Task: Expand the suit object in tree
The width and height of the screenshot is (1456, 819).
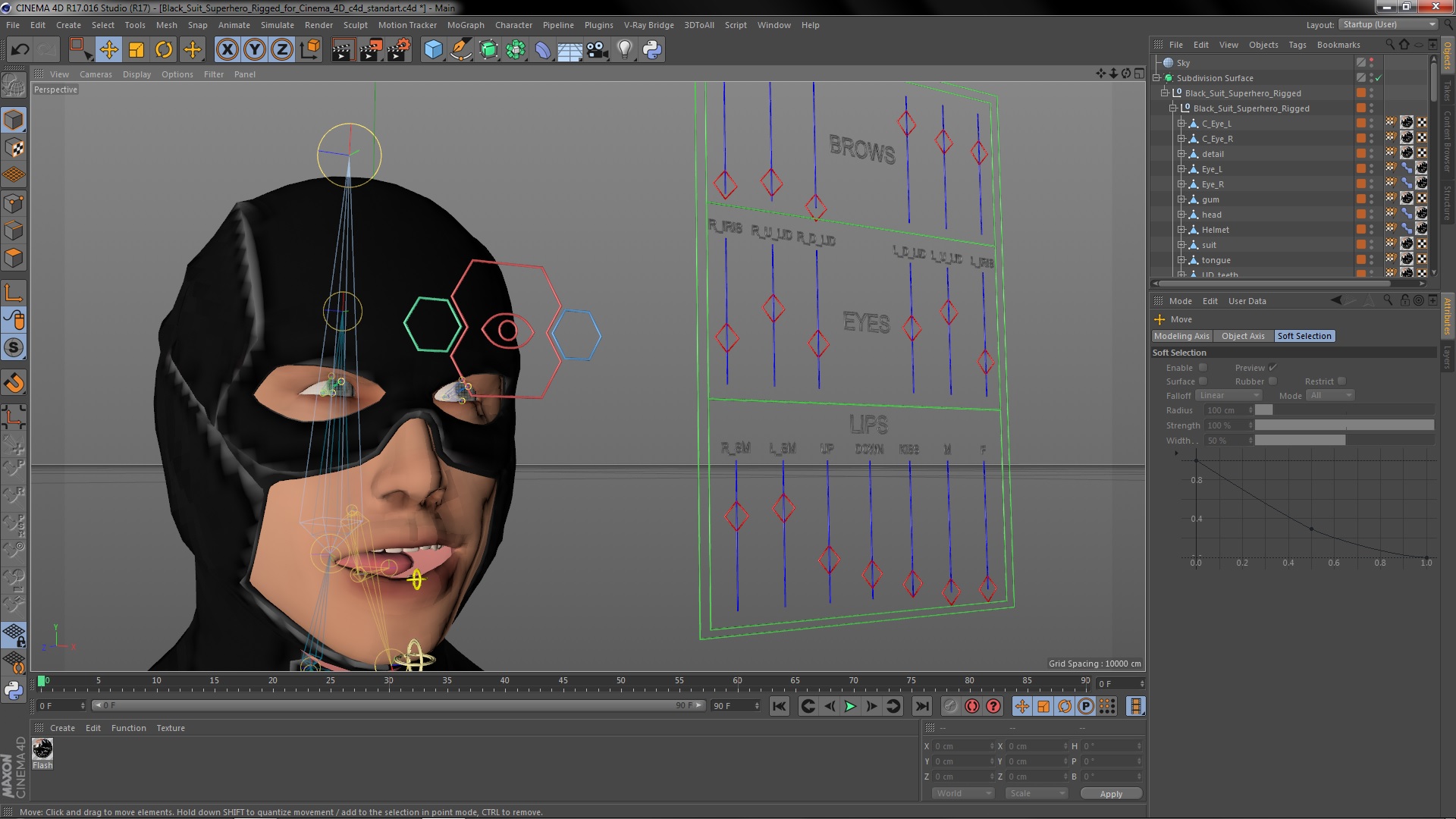Action: pyautogui.click(x=1181, y=245)
